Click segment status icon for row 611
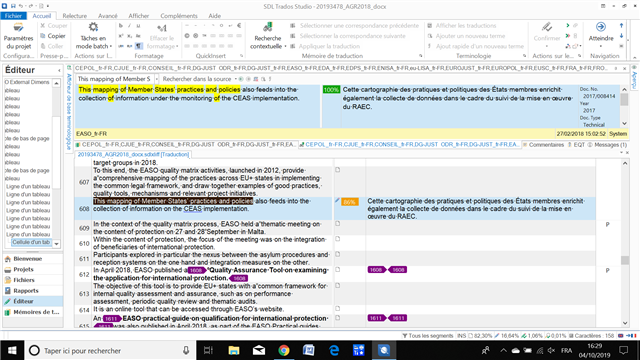Image resolution: width=640 pixels, height=360 pixels. 338,254
